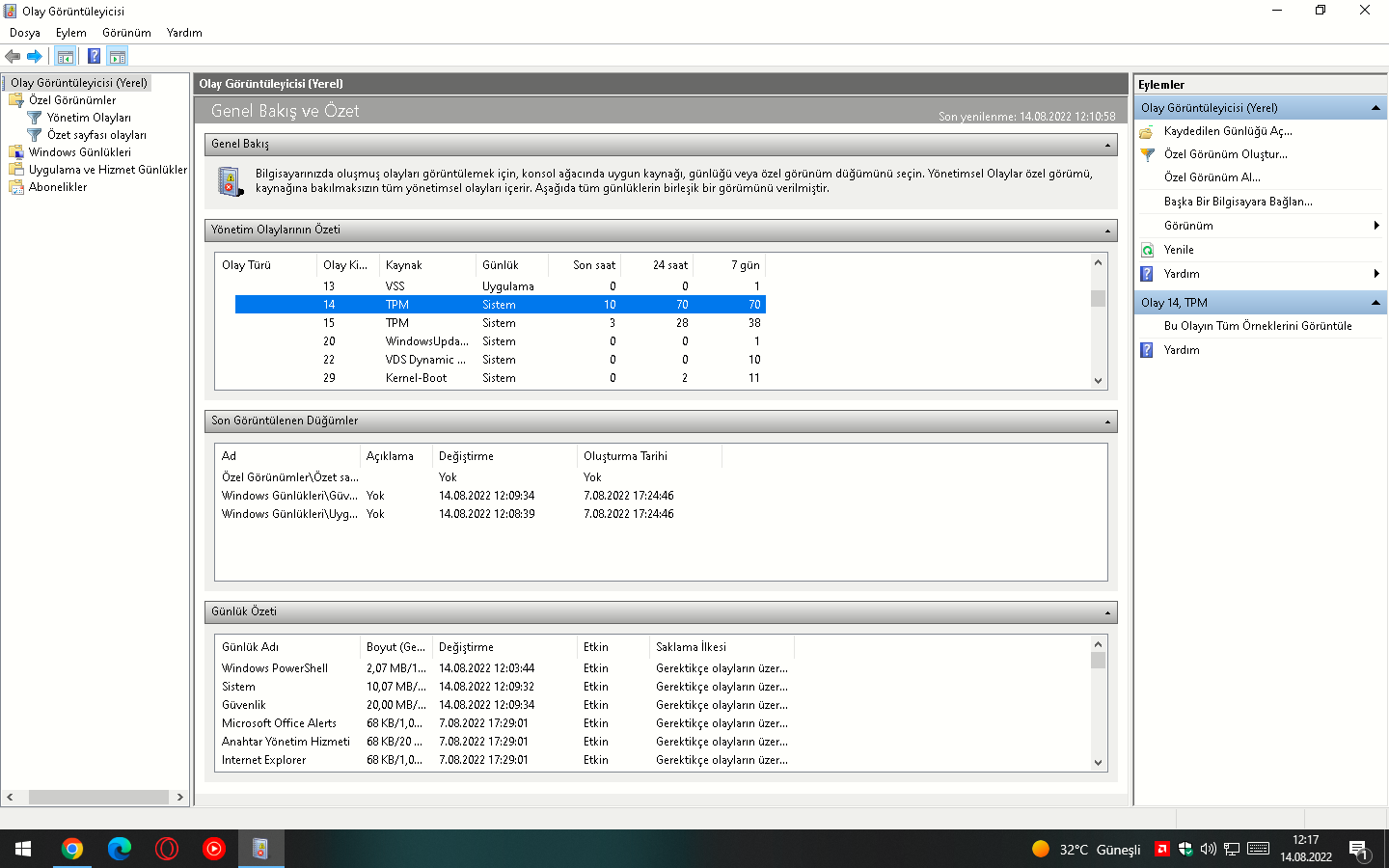The image size is (1389, 868).
Task: Go back using the toolbar back arrow
Action: tap(13, 56)
